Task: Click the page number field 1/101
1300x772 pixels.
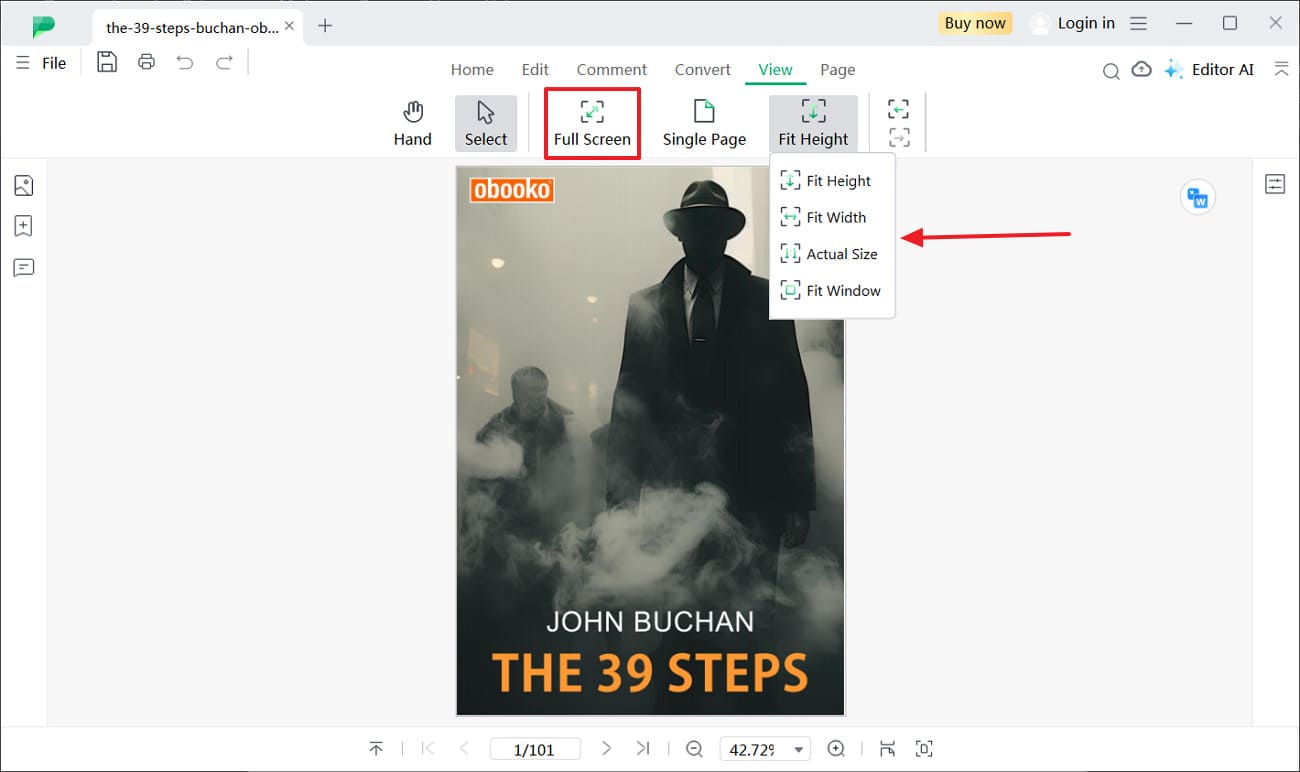Action: click(535, 749)
